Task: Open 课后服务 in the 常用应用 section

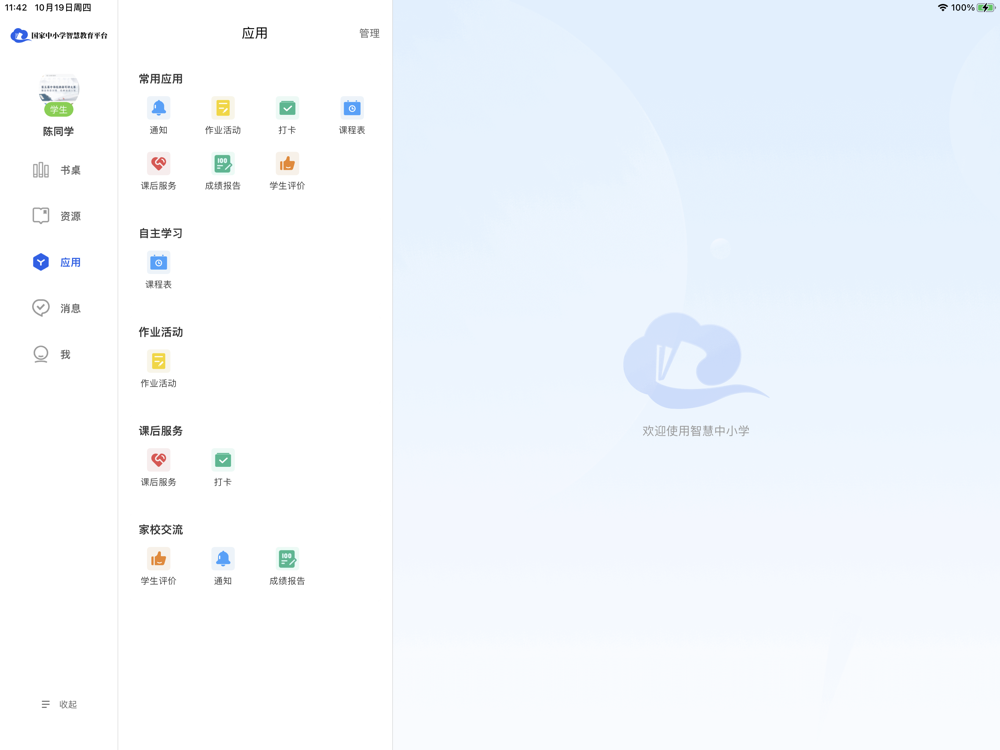Action: (158, 171)
